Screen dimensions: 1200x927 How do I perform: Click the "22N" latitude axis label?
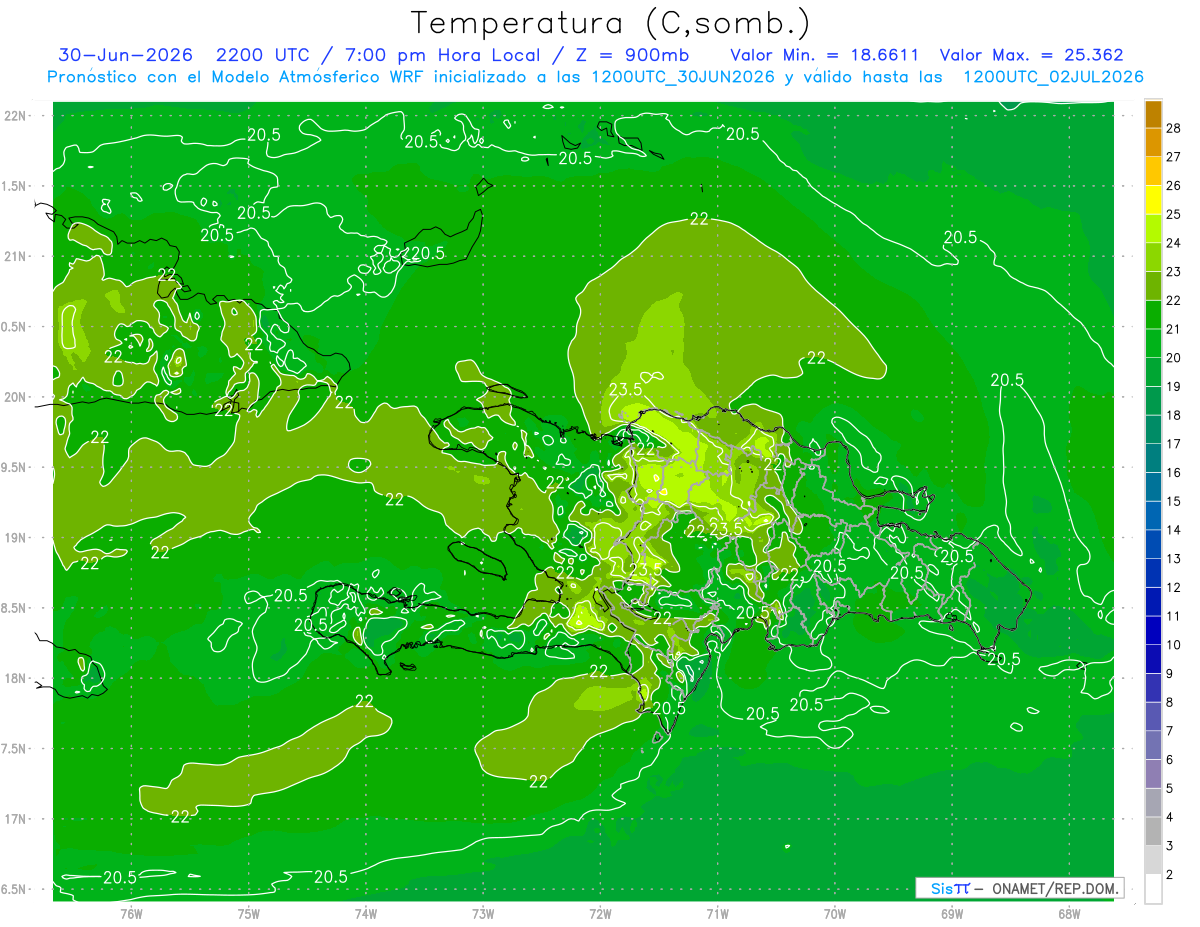(16, 115)
